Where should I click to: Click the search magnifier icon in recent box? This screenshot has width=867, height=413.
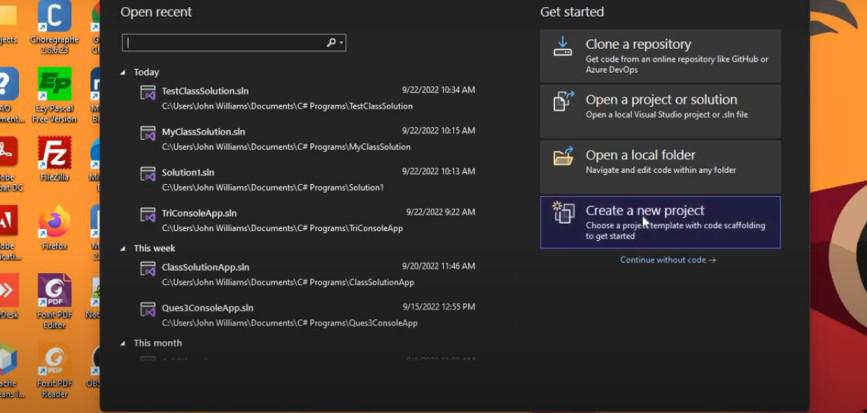pos(331,43)
